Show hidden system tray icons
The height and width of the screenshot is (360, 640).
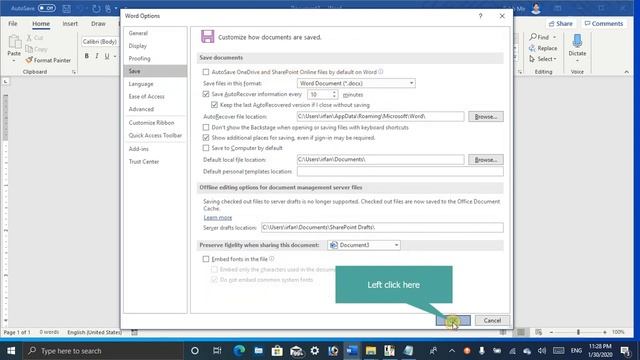(452, 351)
